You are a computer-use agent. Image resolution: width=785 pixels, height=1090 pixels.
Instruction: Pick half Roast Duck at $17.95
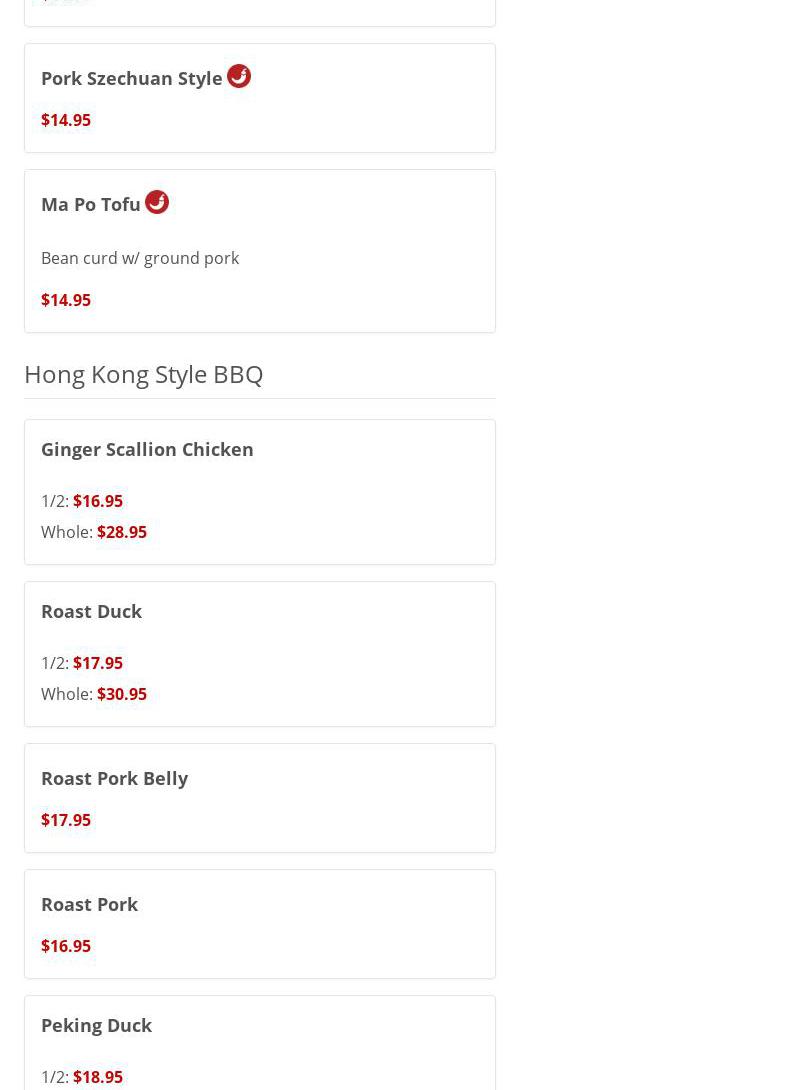click(98, 663)
